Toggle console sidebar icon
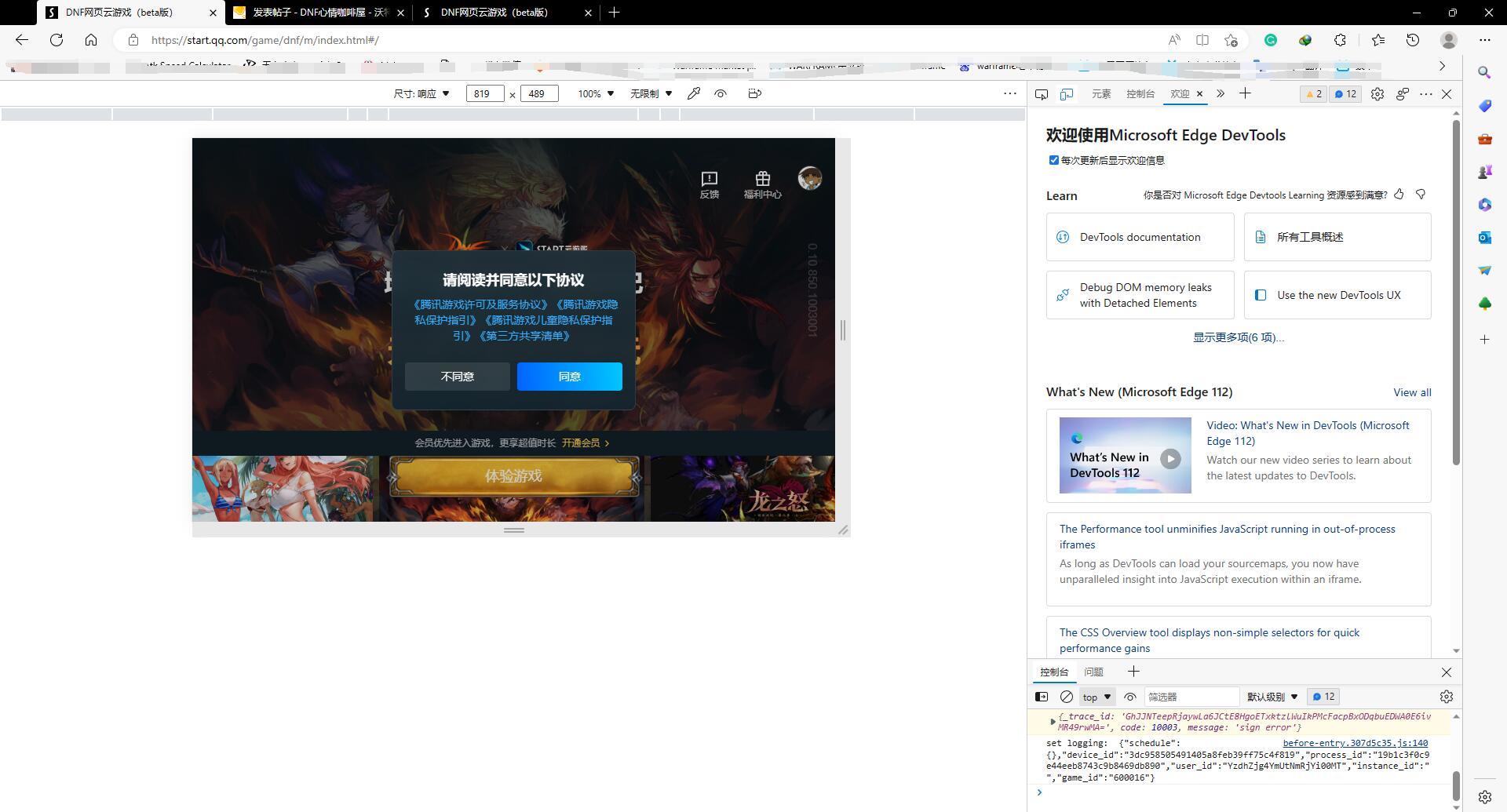The height and width of the screenshot is (812, 1507). coord(1042,697)
